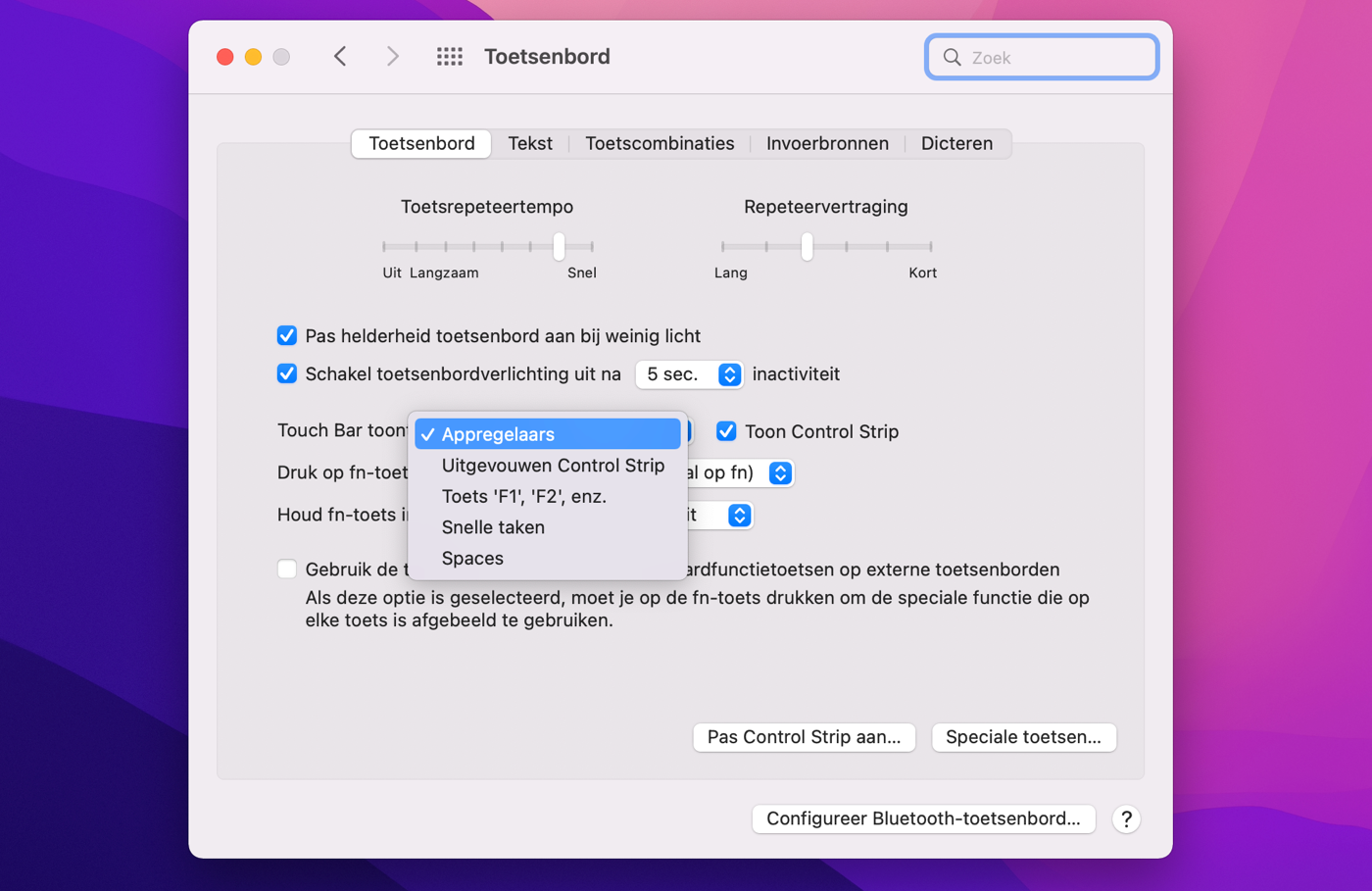Click the 'Langzaam' slider label
This screenshot has width=1372, height=891.
coord(444,273)
